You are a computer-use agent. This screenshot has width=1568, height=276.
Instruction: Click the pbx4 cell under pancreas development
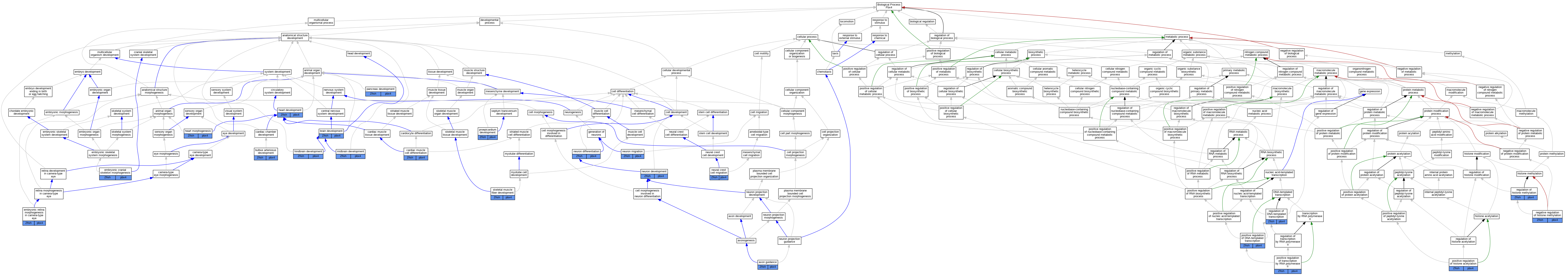(x=388, y=94)
